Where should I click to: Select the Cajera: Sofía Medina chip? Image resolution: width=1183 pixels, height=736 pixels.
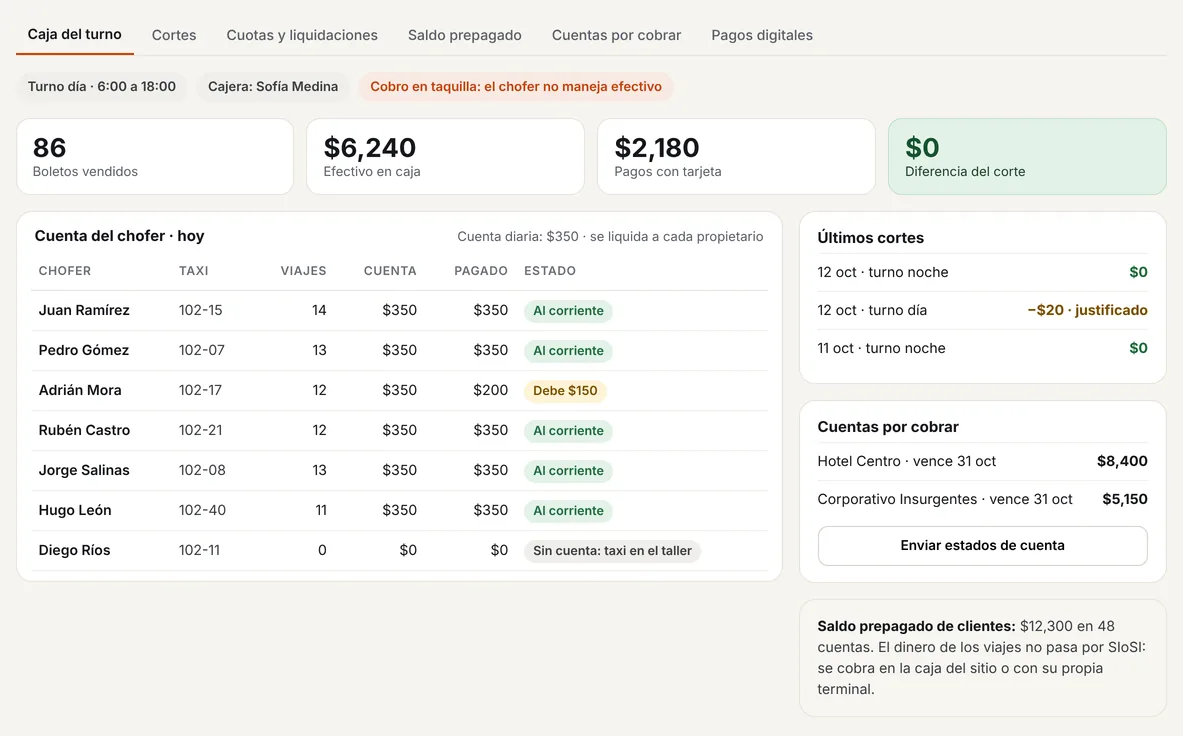pos(273,87)
